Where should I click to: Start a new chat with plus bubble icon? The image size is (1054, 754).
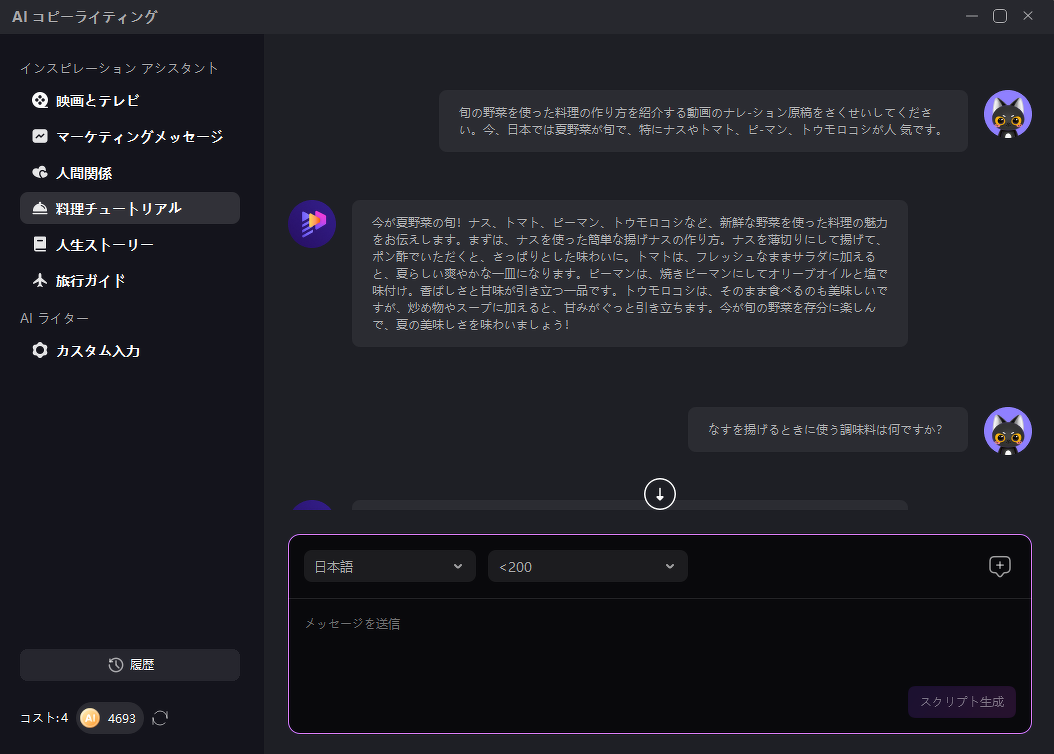[x=1000, y=567]
